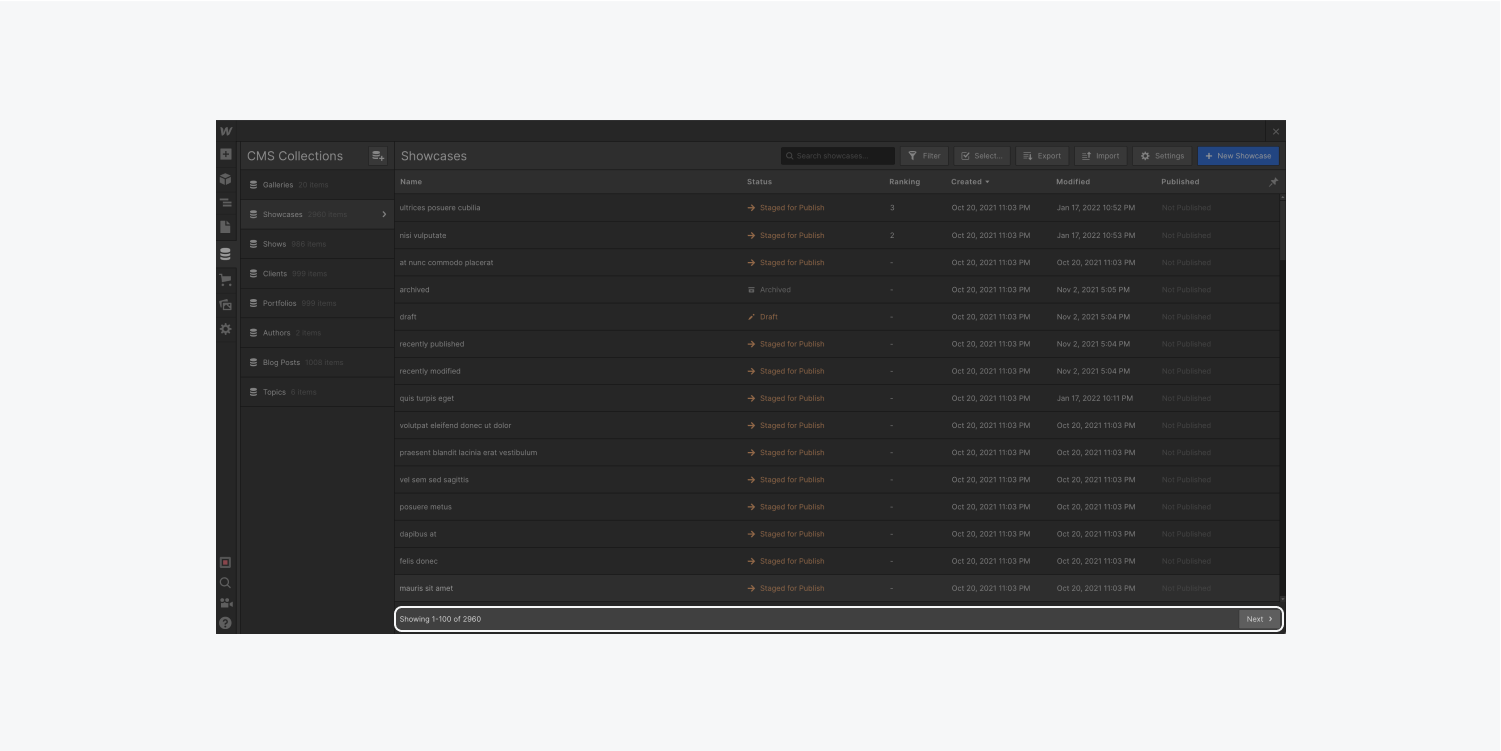Open item 'vel sem sed sagittis'
The height and width of the screenshot is (751, 1501).
[837, 480]
